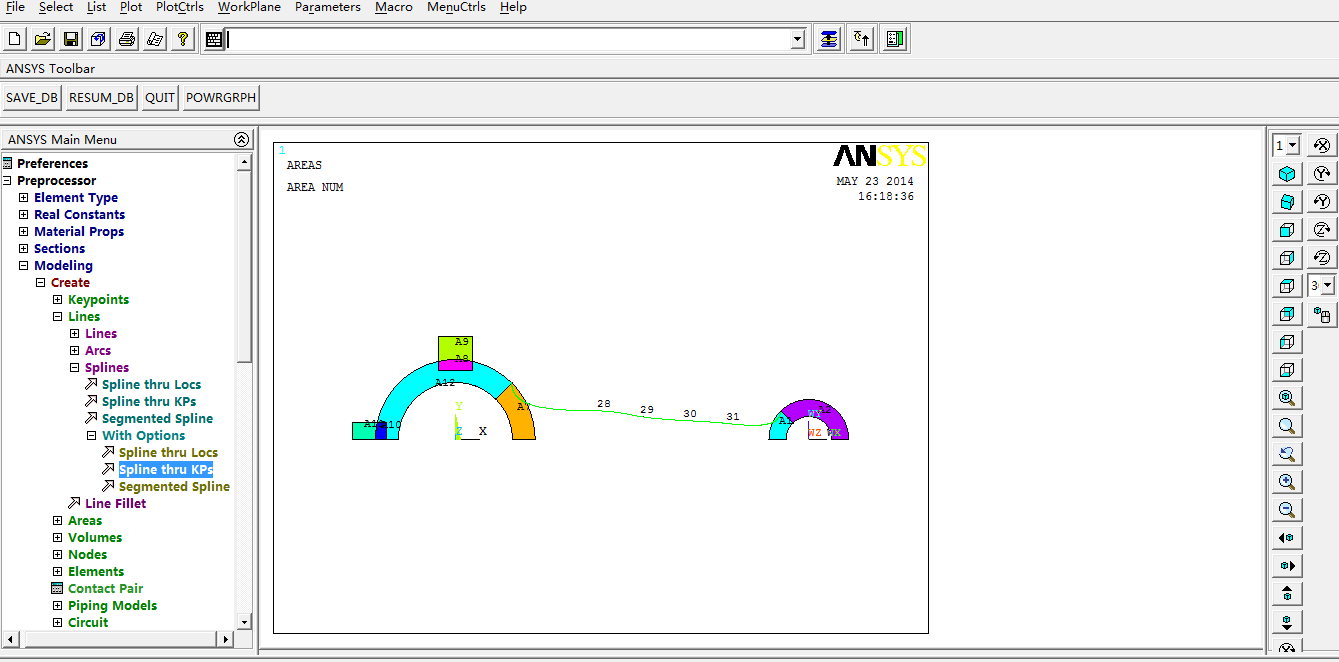Pan the model down with arrow icon
1339x662 pixels.
tap(1287, 622)
